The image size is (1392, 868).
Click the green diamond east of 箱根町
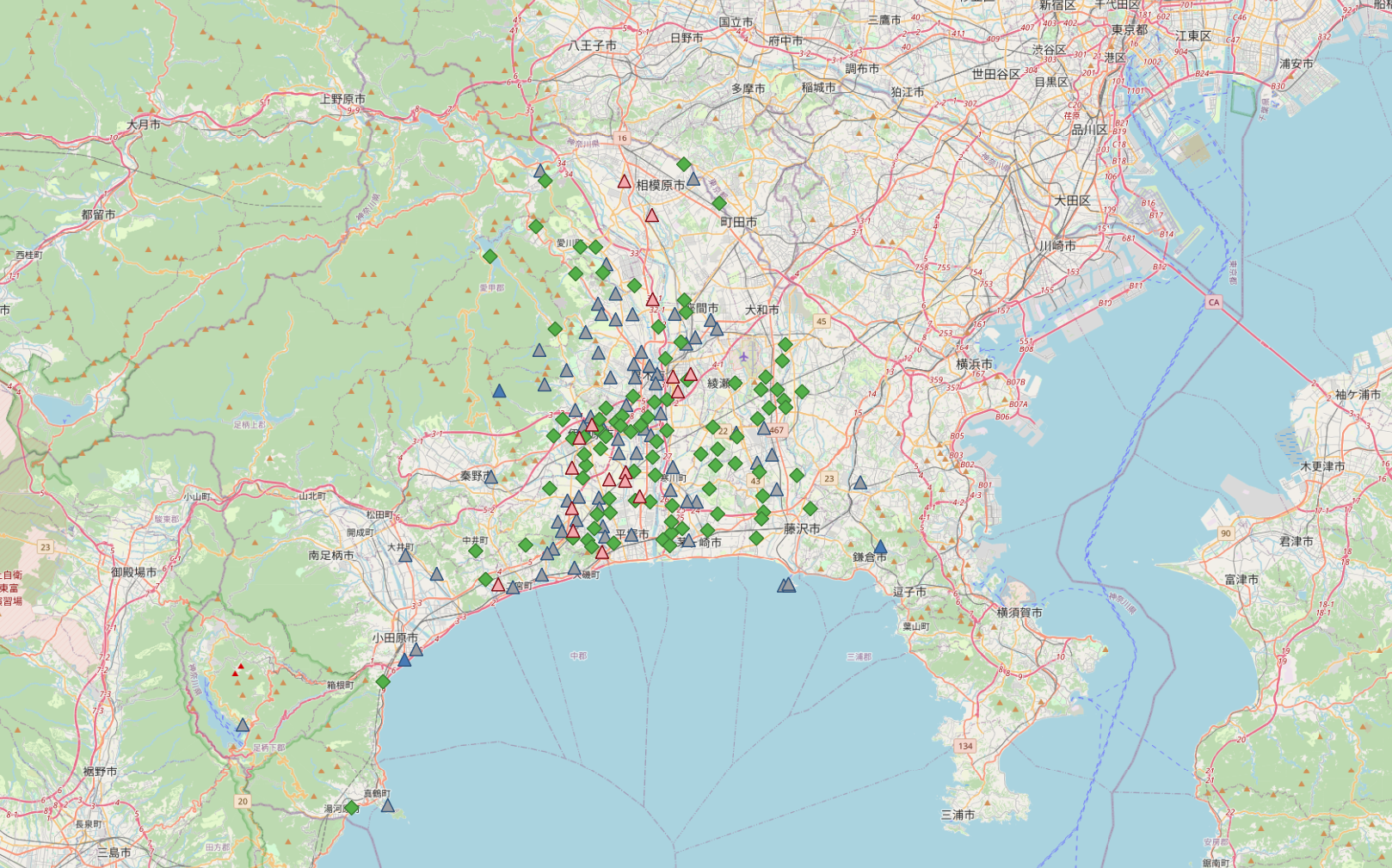[383, 682]
